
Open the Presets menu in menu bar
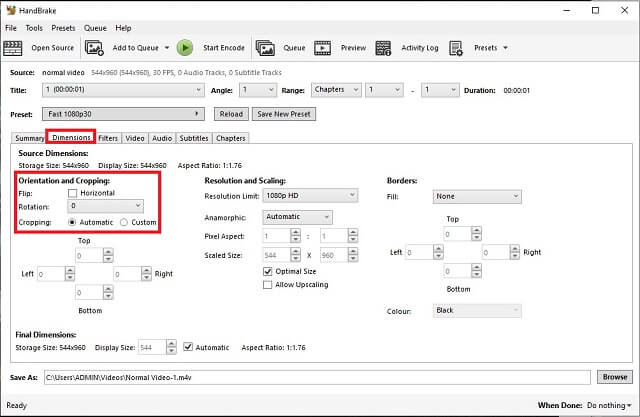point(63,28)
